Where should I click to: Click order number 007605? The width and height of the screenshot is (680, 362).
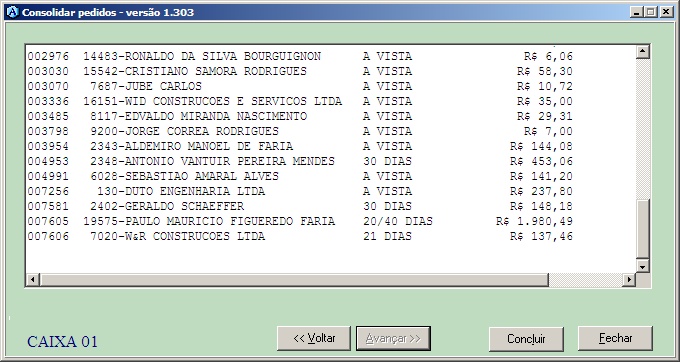point(48,222)
